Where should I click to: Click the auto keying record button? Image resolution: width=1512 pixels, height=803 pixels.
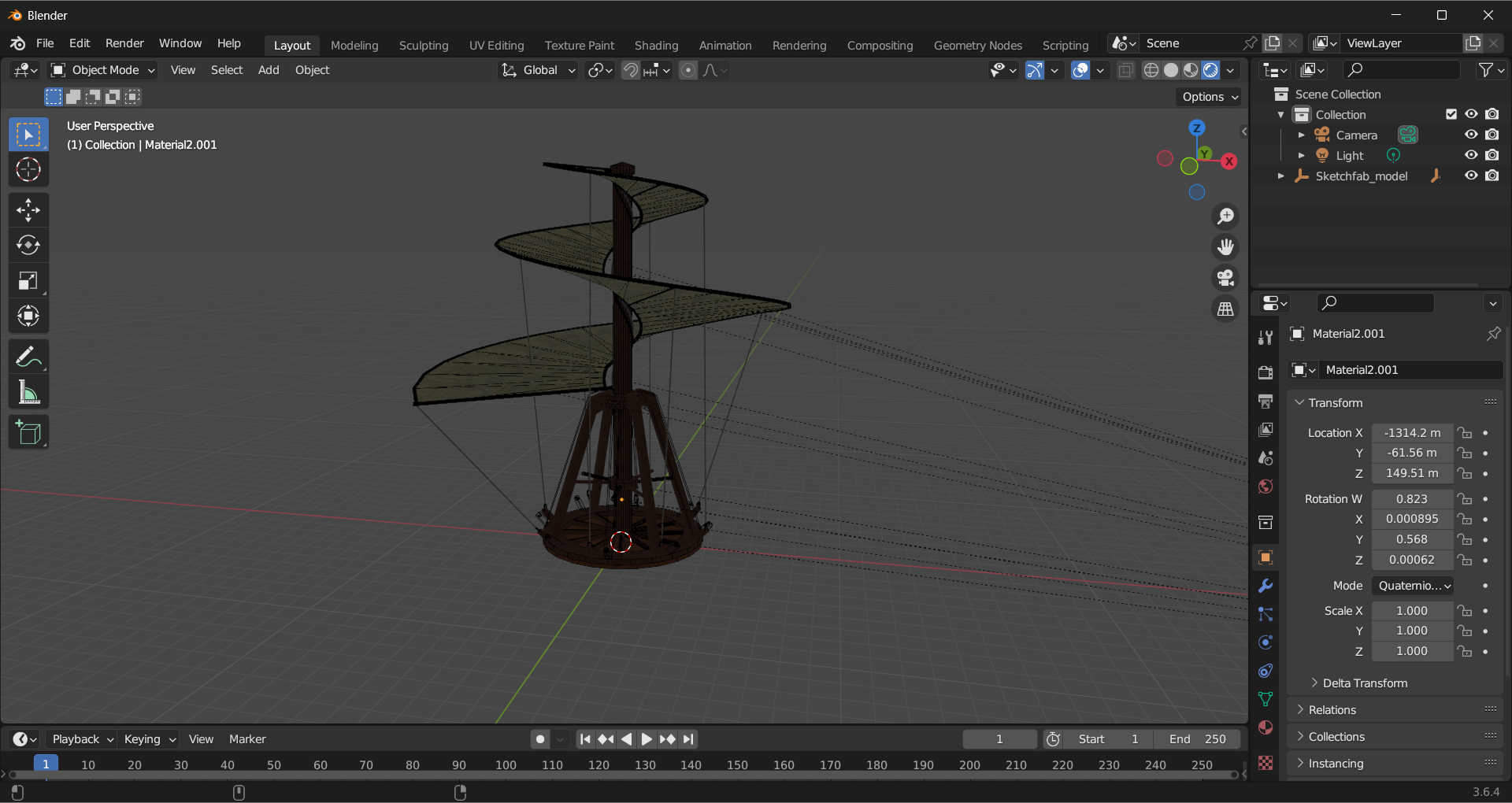[x=539, y=739]
